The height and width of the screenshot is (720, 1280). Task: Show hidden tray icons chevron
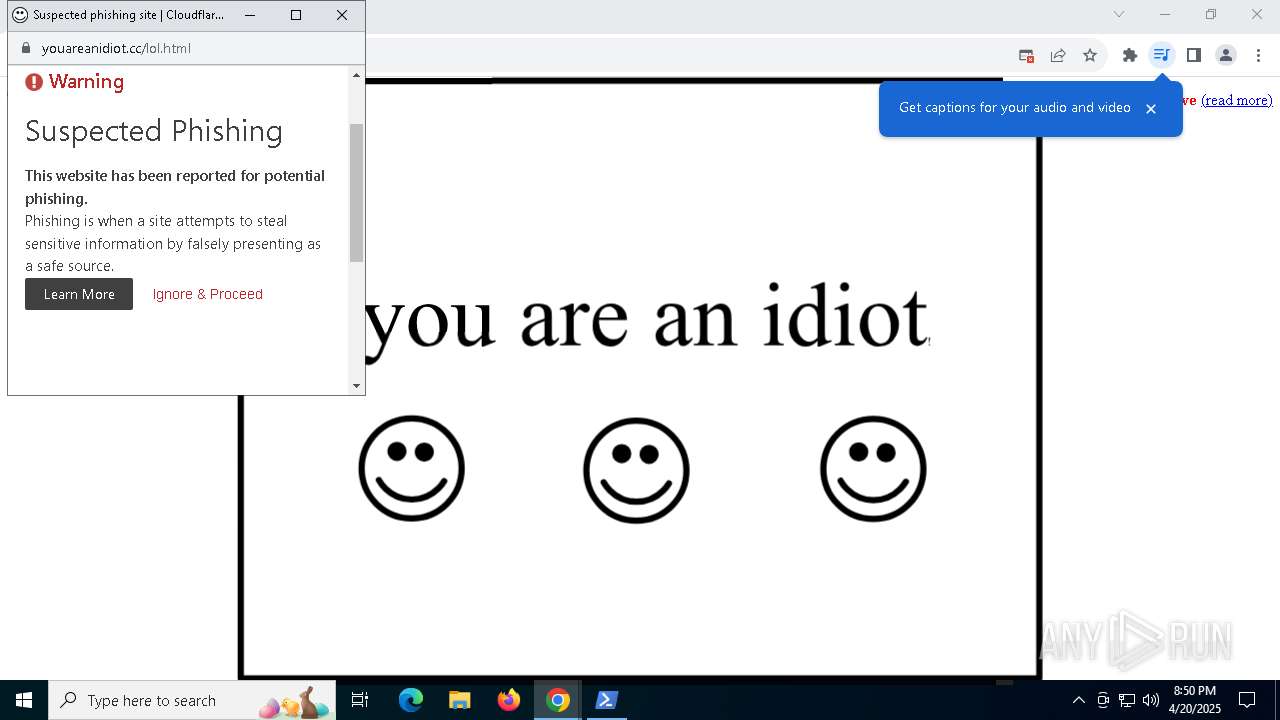click(1079, 700)
